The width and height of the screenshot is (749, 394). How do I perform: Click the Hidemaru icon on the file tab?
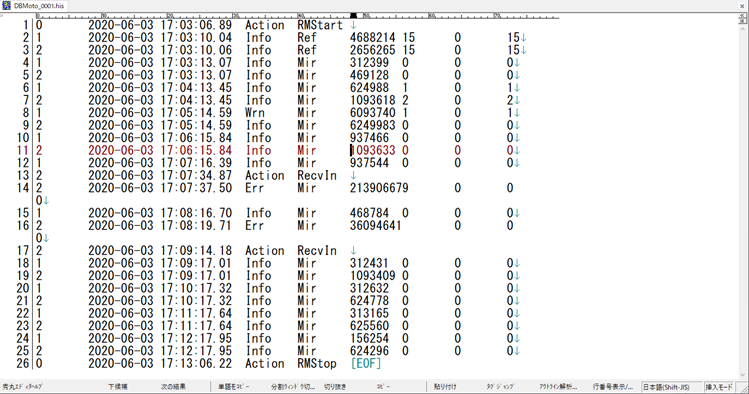point(7,6)
